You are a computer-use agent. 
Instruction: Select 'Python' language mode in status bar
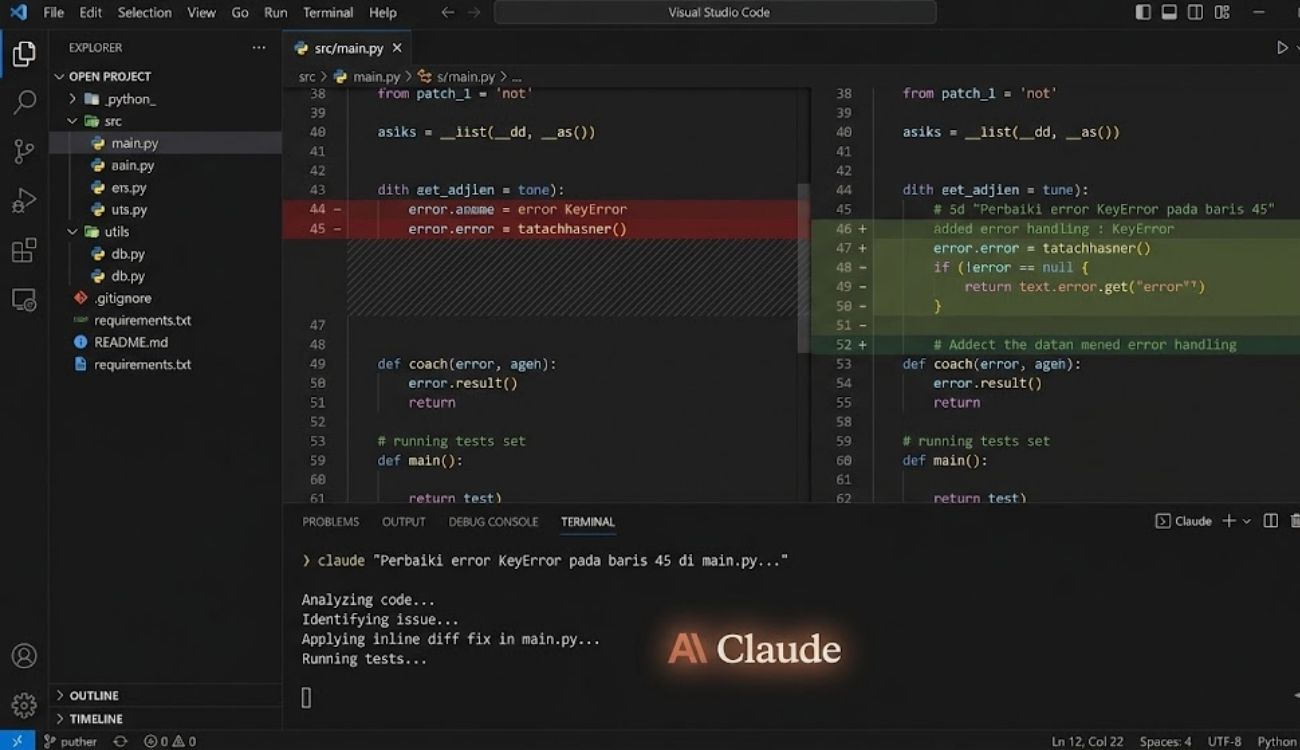tap(1277, 742)
